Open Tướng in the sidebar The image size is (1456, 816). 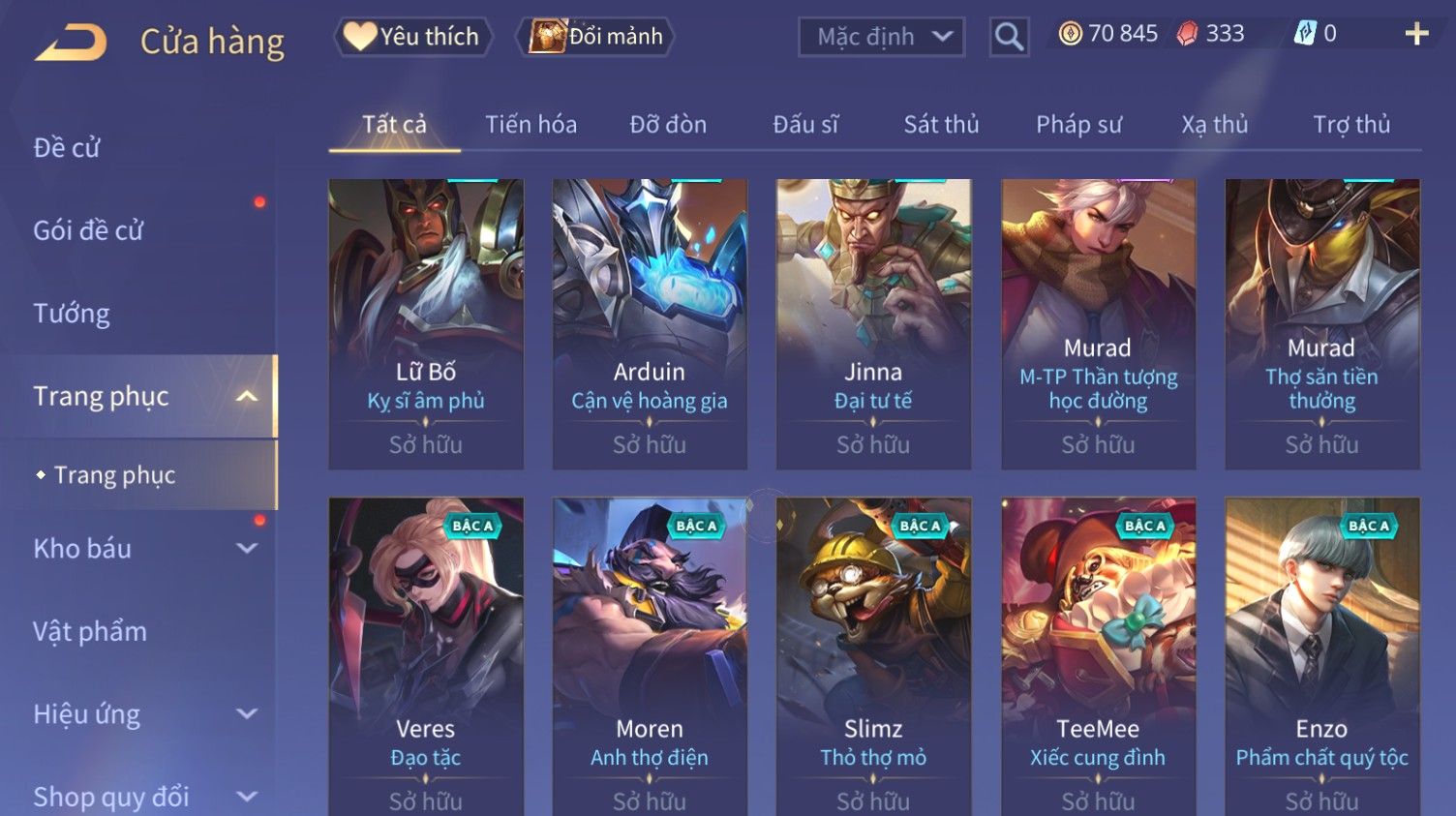pos(72,314)
